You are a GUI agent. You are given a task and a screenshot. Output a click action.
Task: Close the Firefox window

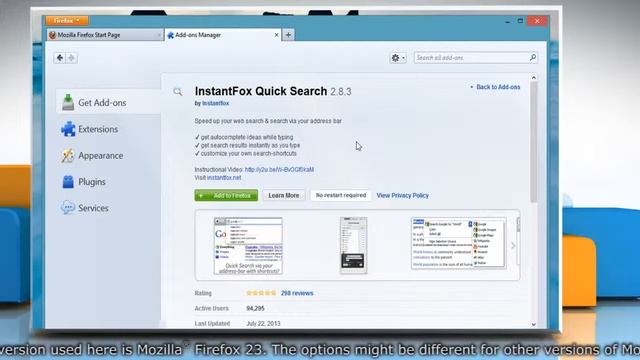[x=537, y=21]
